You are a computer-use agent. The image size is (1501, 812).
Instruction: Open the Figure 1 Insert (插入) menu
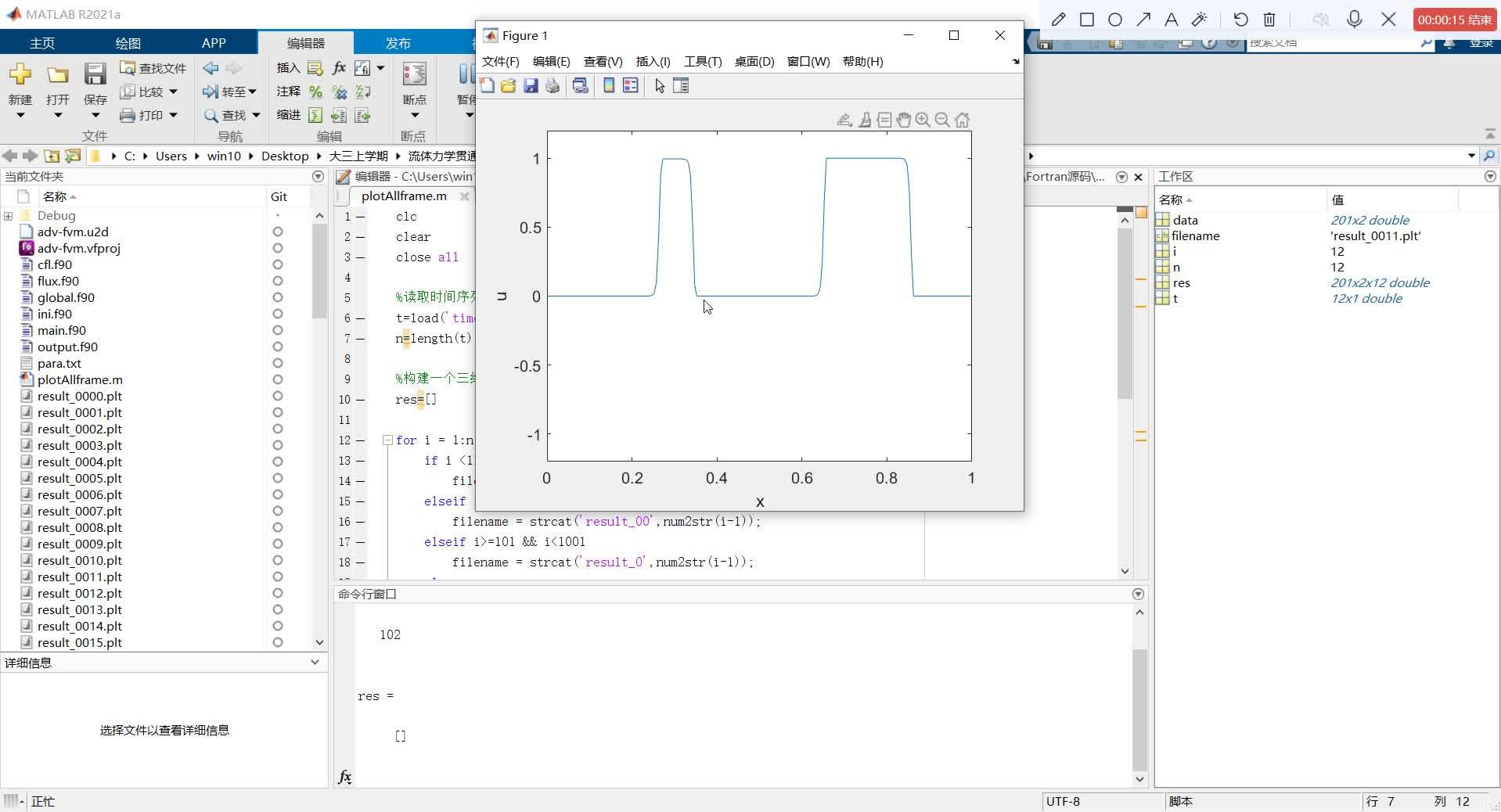tap(653, 61)
